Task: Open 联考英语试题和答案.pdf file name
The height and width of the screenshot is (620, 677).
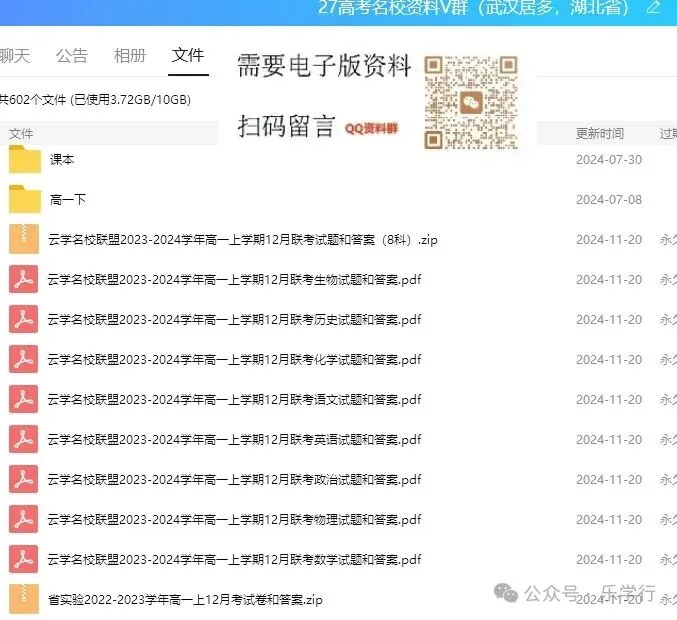Action: [234, 440]
